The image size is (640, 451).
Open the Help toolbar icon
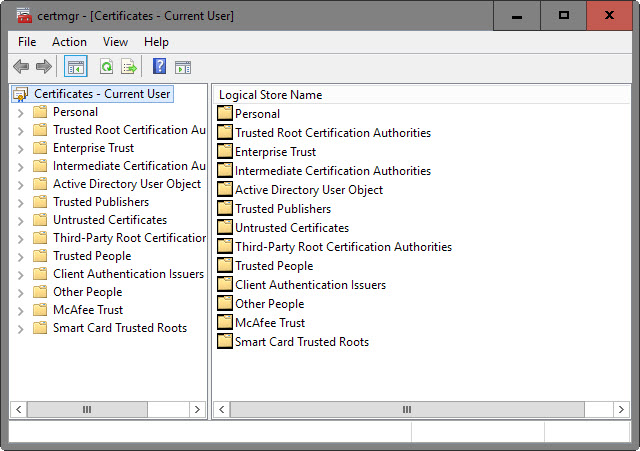[160, 66]
